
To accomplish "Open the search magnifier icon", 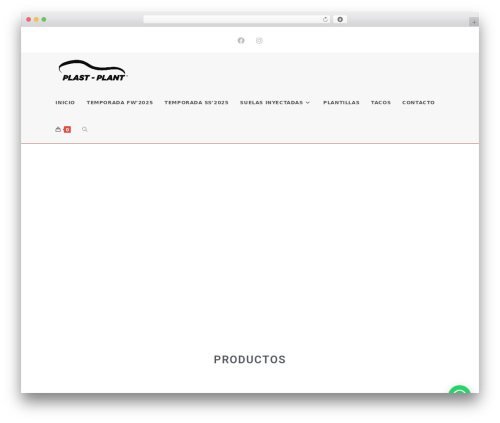I will click(85, 129).
